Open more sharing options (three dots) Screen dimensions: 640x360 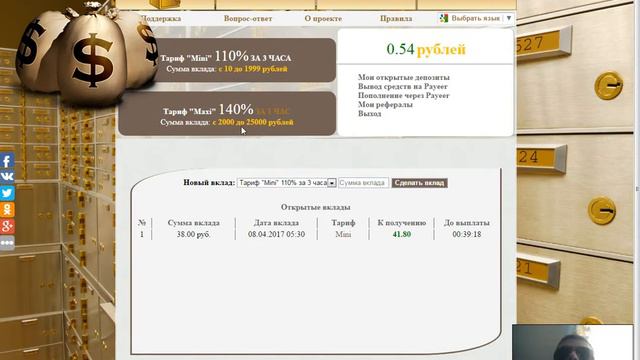[x=7, y=242]
